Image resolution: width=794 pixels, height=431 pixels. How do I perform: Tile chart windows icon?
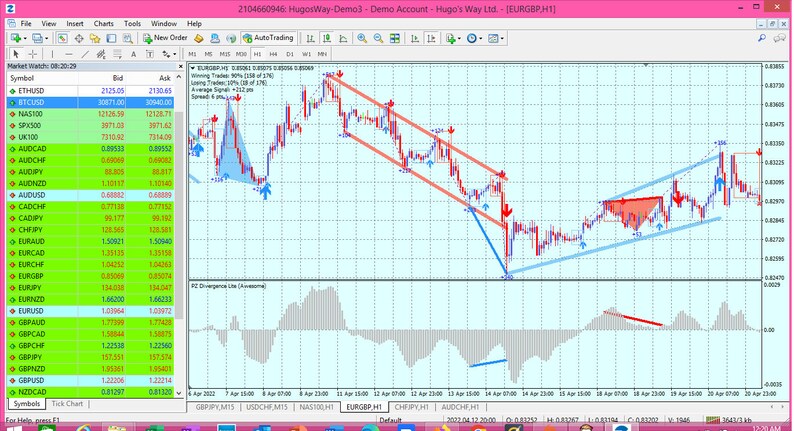click(394, 38)
